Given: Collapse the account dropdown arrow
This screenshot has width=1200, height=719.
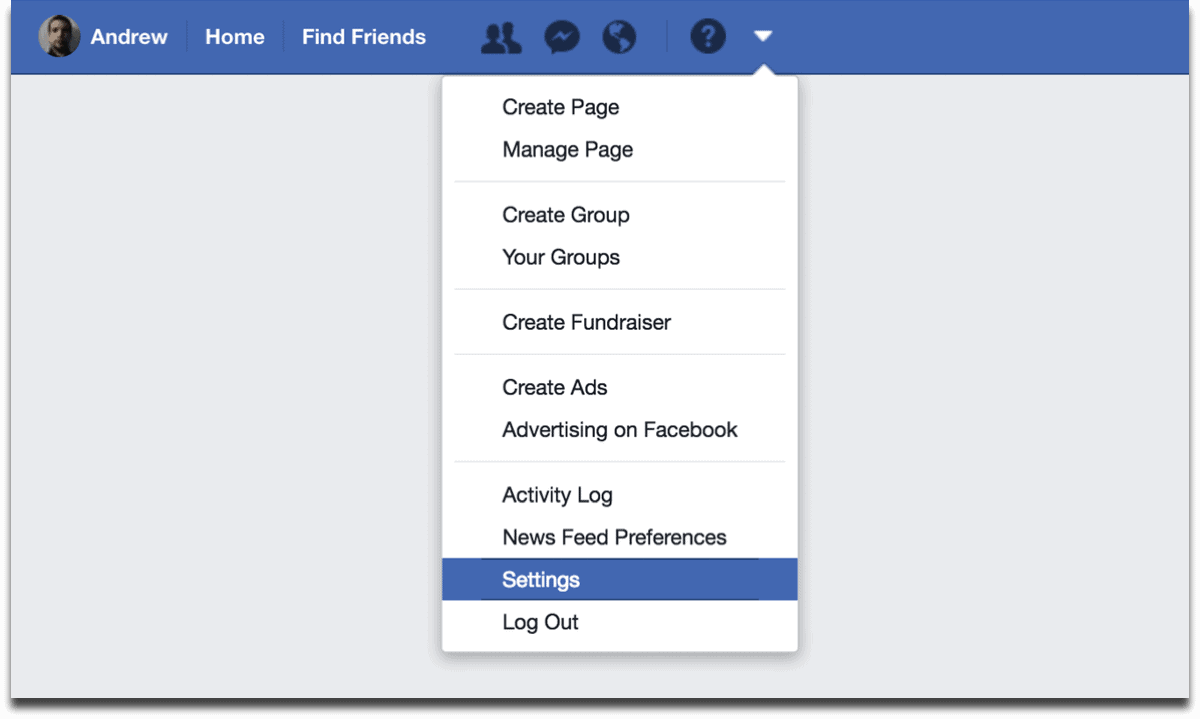Looking at the screenshot, I should tap(763, 37).
